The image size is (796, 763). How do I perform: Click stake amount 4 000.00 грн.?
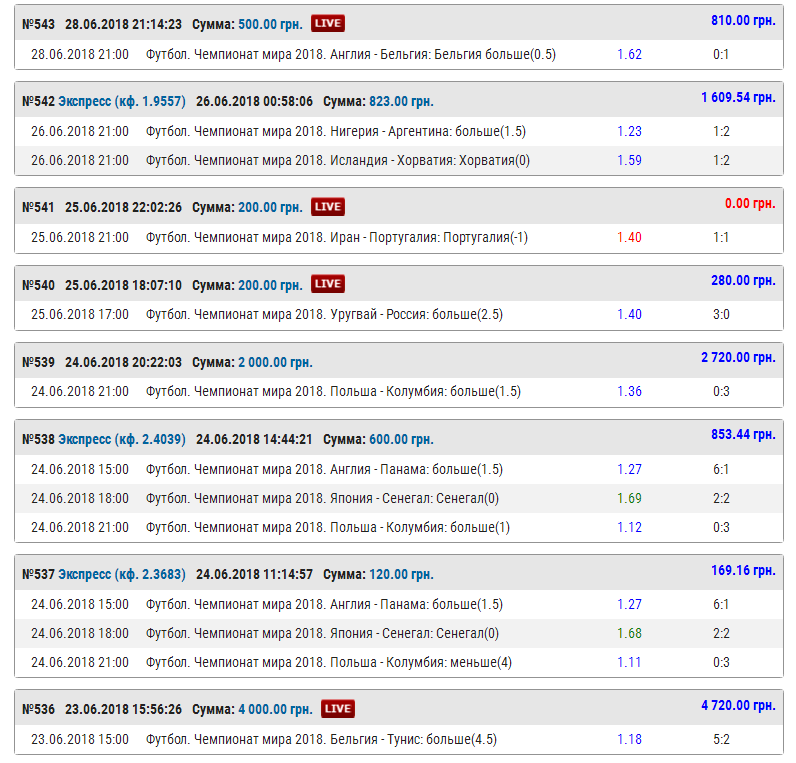click(275, 709)
